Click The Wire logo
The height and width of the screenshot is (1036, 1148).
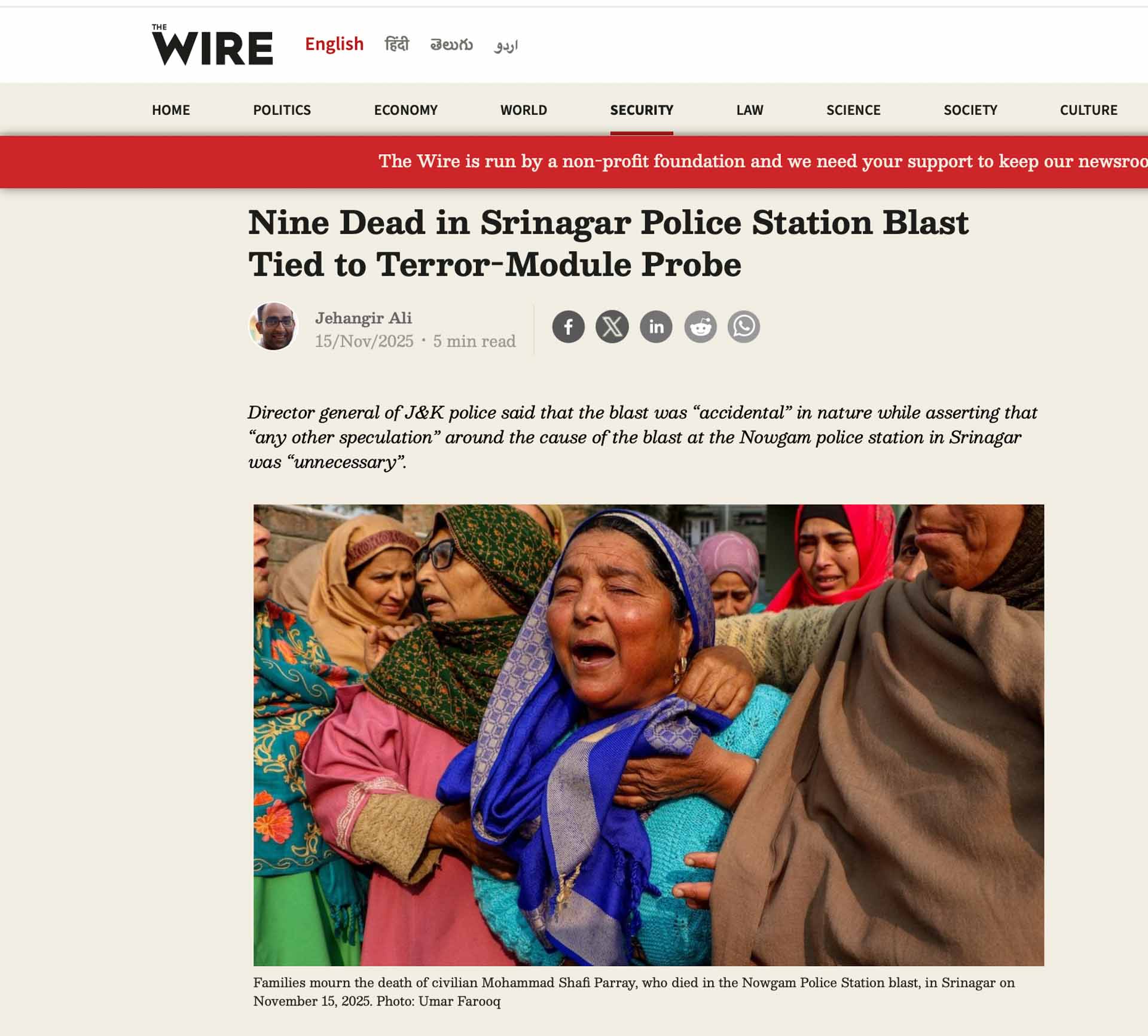212,44
